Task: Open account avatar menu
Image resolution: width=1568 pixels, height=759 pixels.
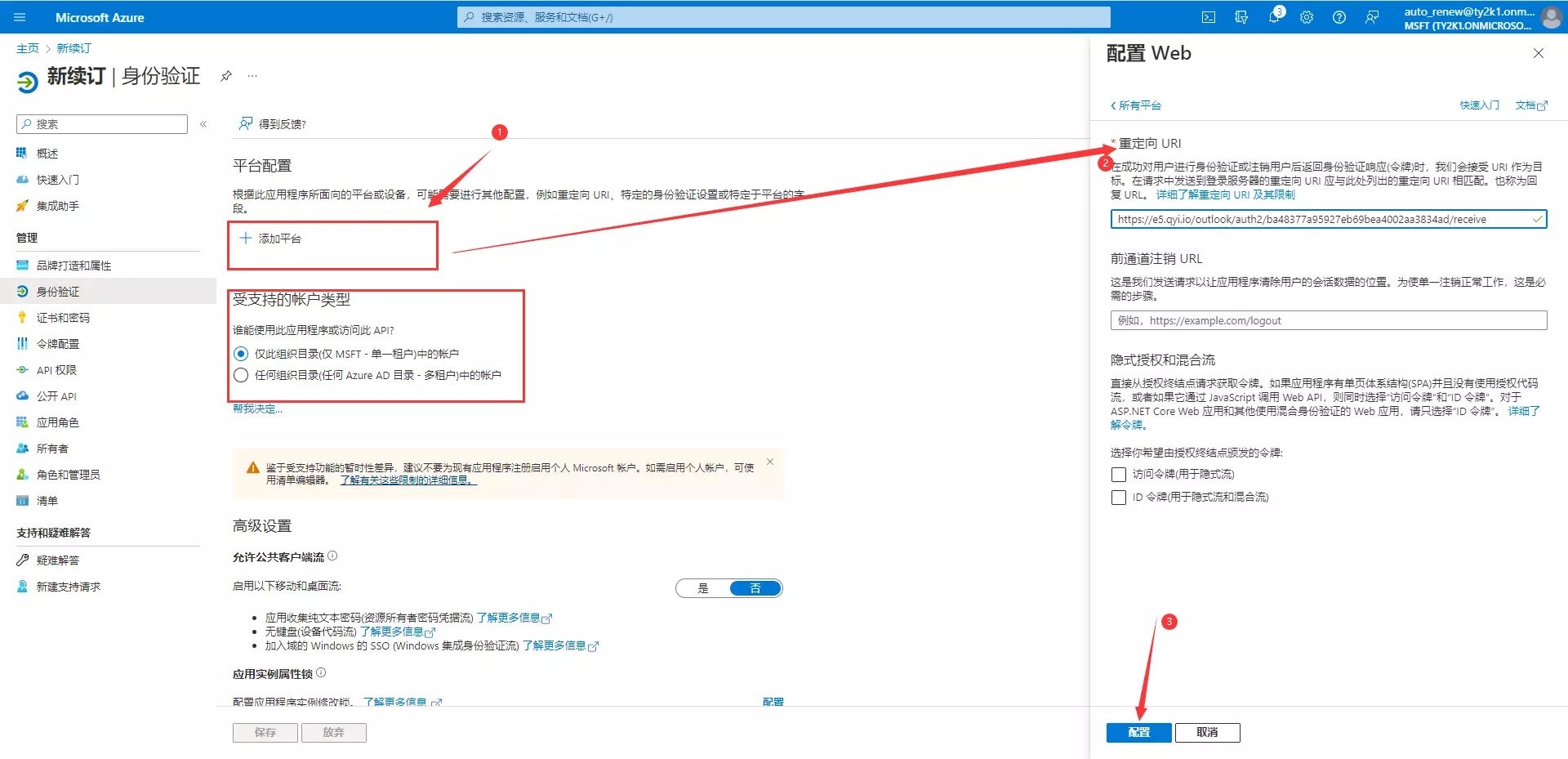Action: 1552,17
